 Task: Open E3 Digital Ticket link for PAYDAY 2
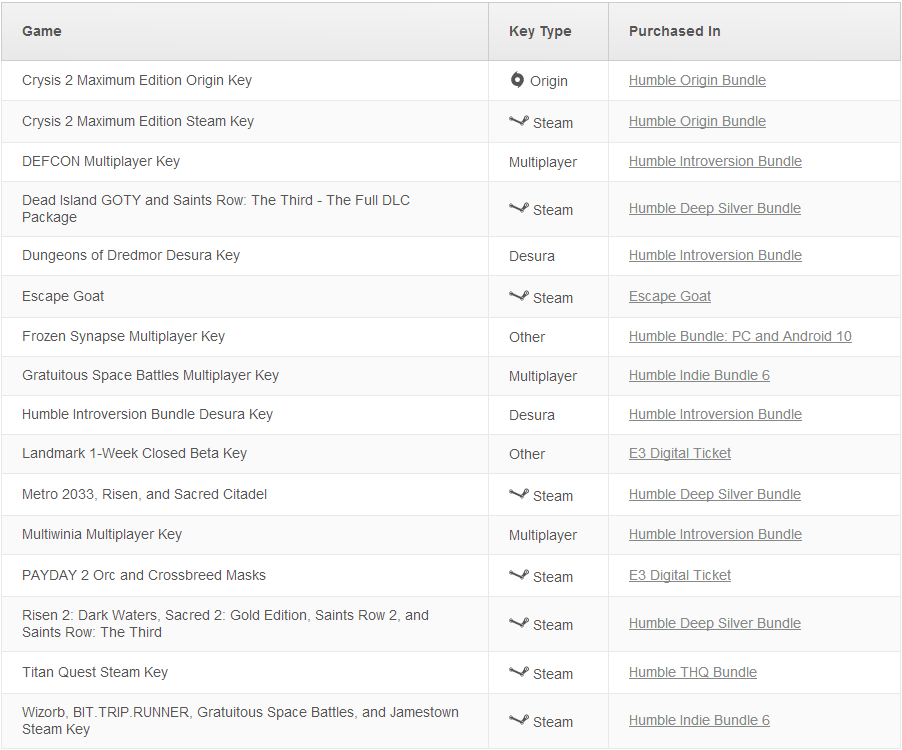coord(679,575)
